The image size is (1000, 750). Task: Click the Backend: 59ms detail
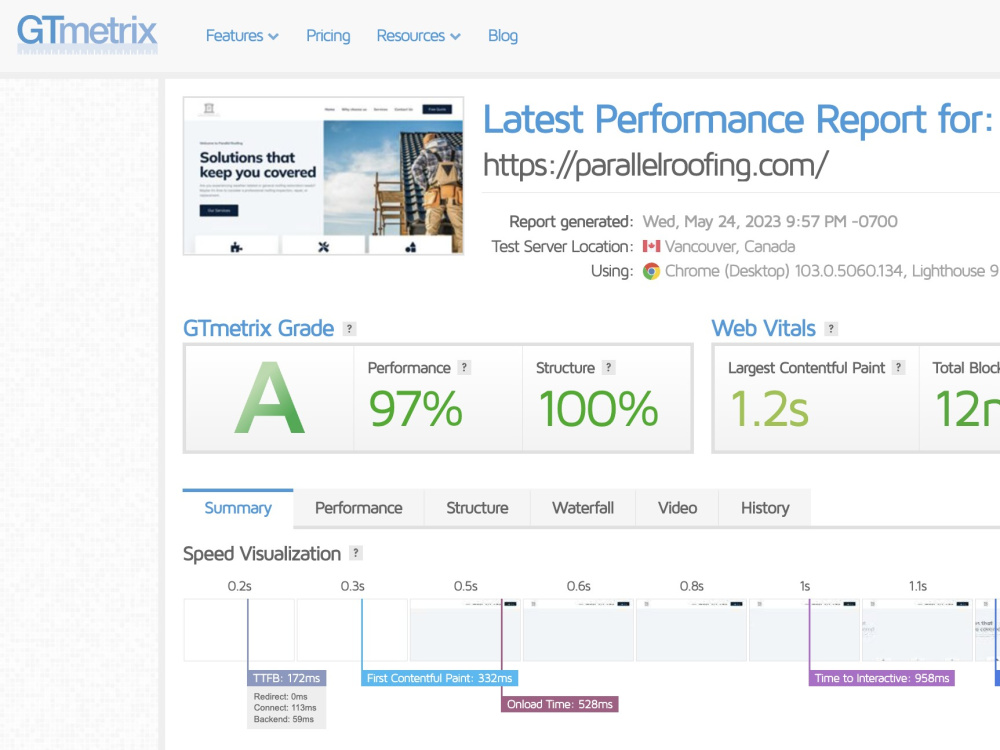(x=284, y=719)
